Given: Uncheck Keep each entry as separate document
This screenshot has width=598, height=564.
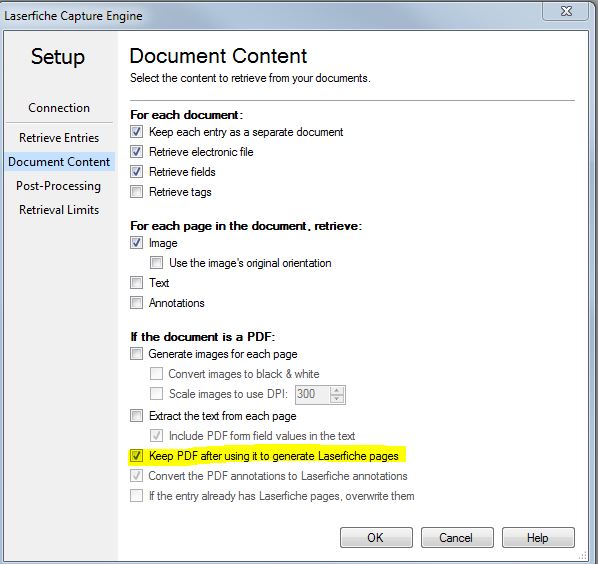Looking at the screenshot, I should (x=136, y=132).
